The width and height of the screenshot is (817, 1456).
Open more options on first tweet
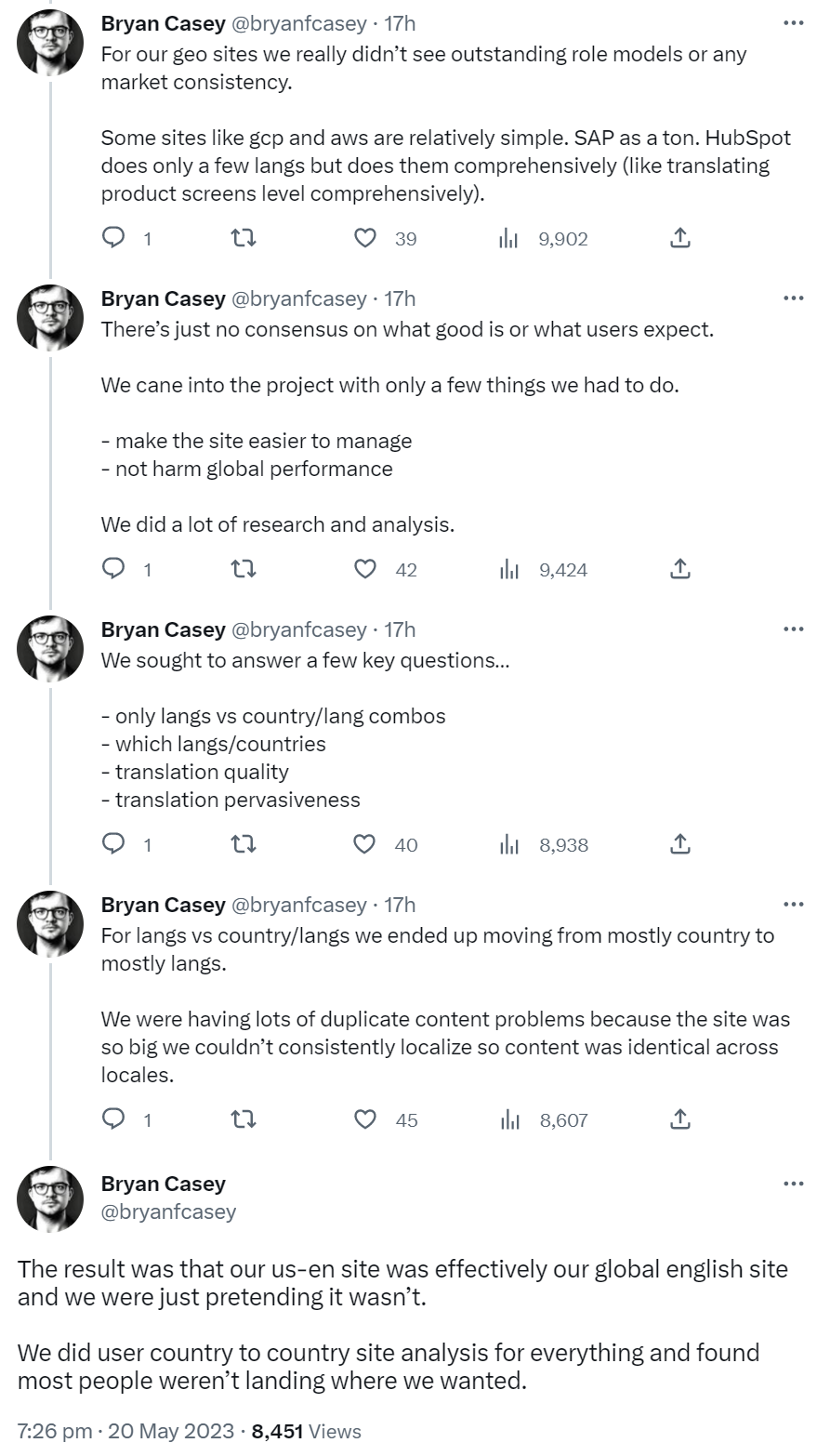coord(793,23)
